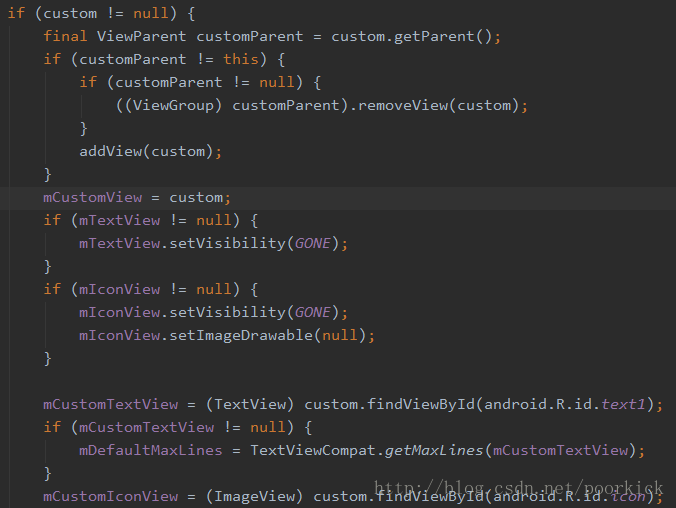Click the 'addView(custom);' statement
Viewport: 676px width, 508px height.
point(150,151)
